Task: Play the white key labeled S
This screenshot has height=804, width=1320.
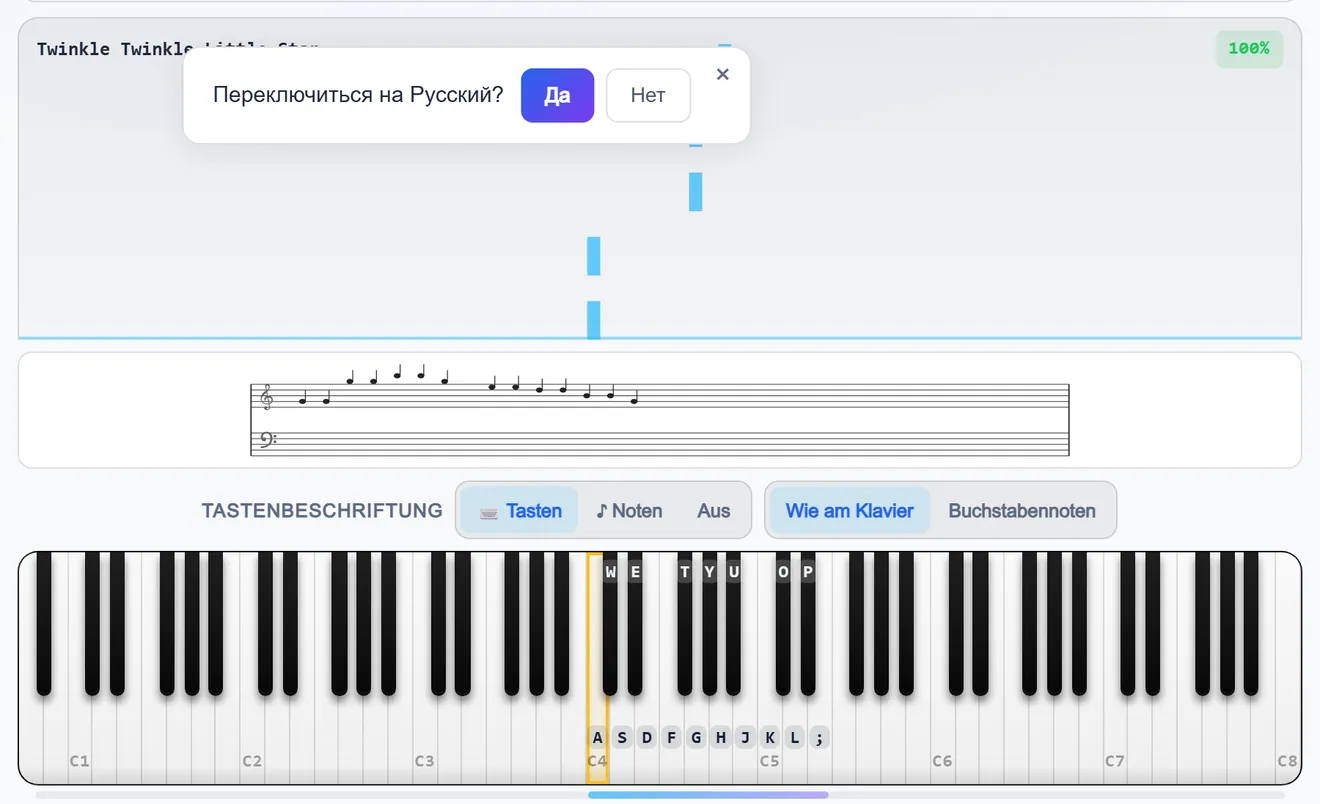Action: 622,740
